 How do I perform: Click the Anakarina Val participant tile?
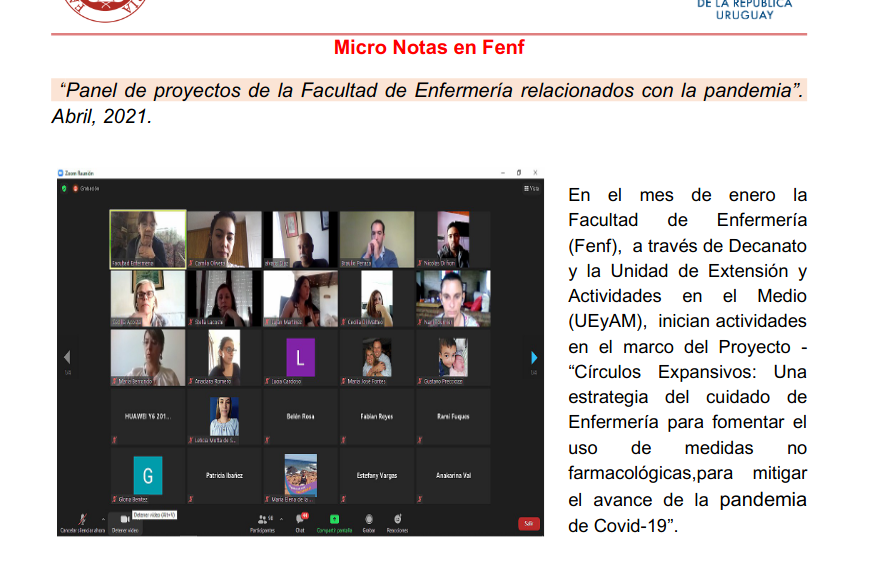click(x=453, y=476)
